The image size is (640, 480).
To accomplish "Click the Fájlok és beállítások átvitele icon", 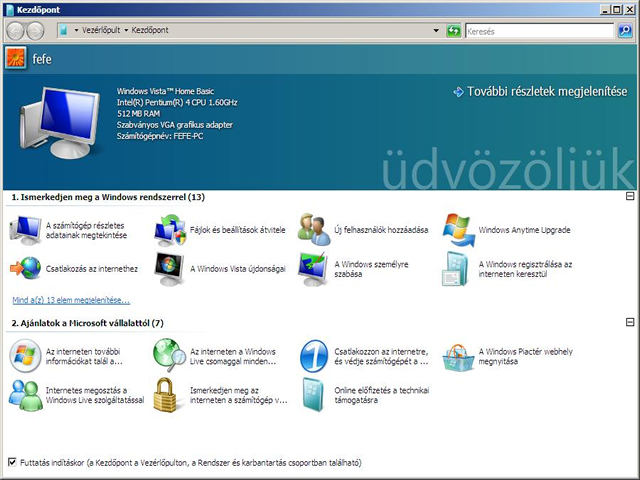I will (x=170, y=230).
